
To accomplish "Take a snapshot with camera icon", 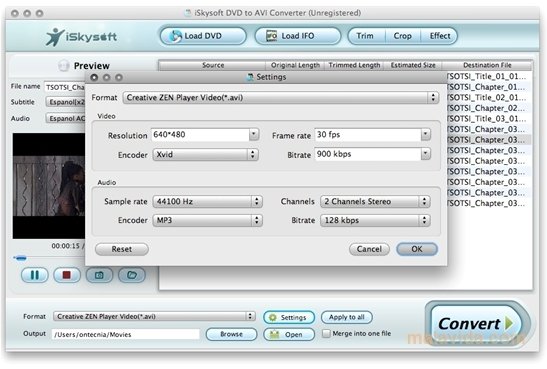I will 99,275.
